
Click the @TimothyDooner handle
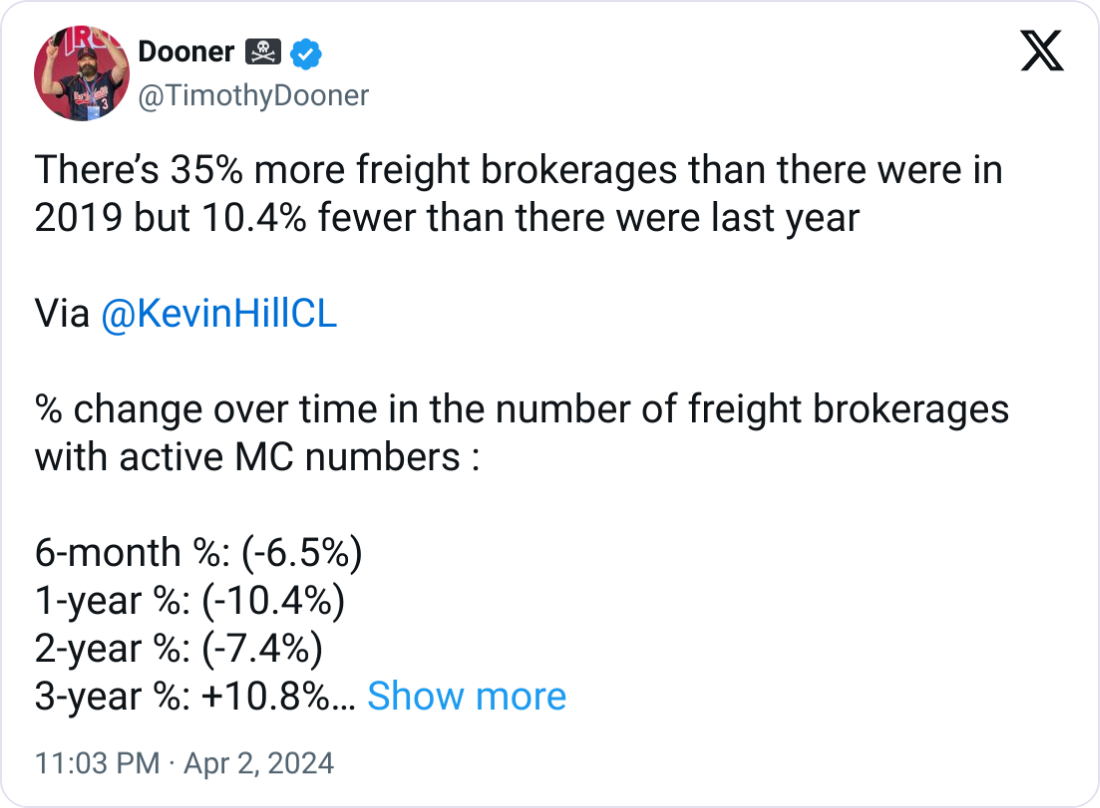252,96
